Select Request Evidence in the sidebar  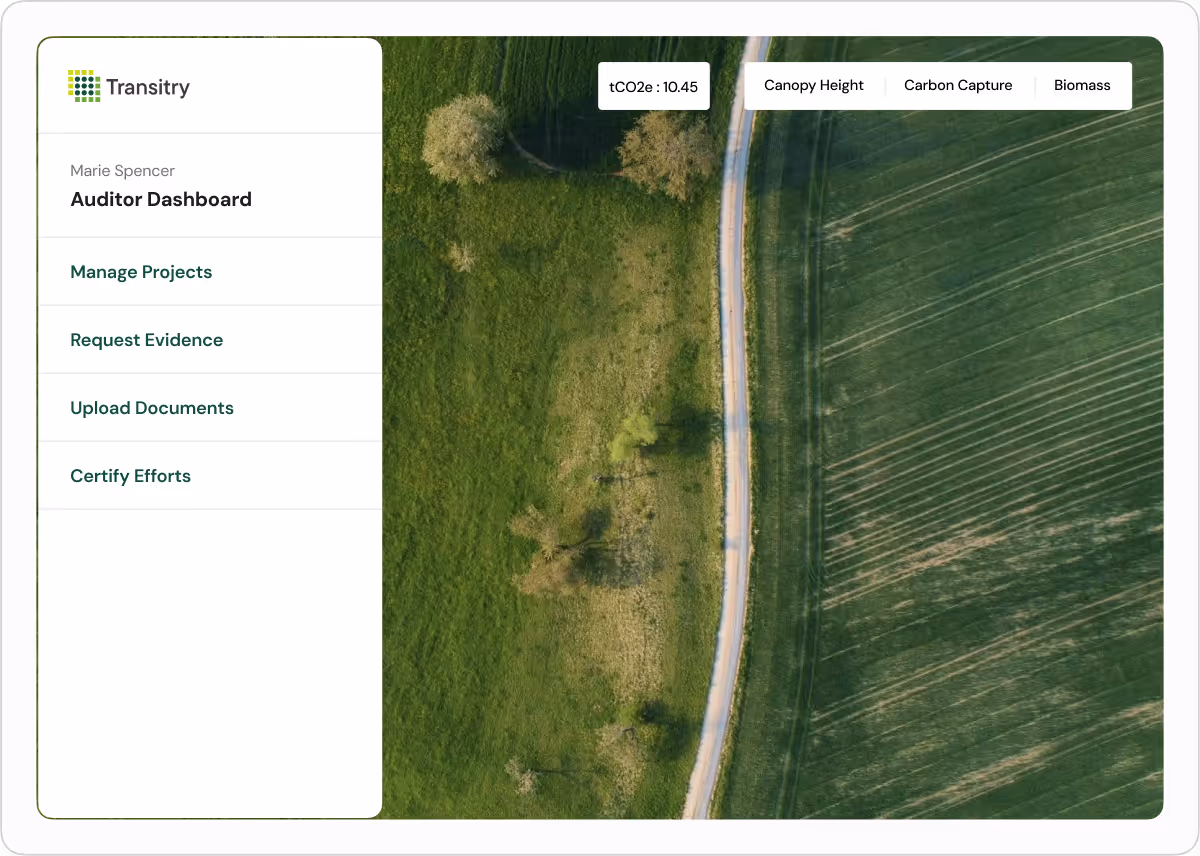coord(146,339)
